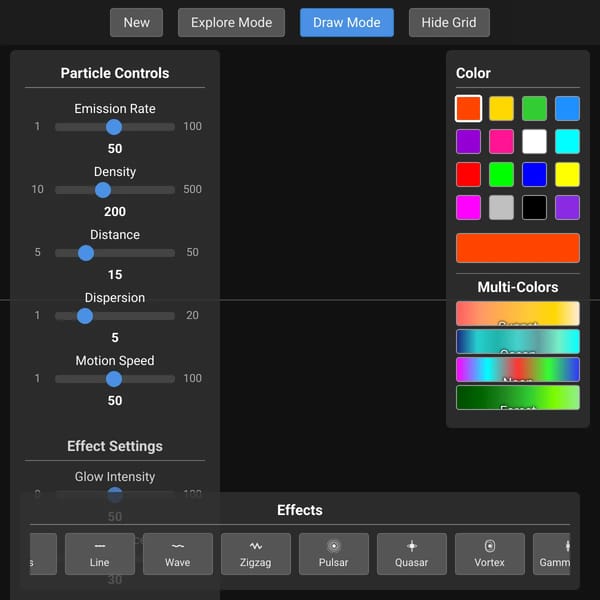Click the Glow Intensity label
The width and height of the screenshot is (600, 600).
[115, 477]
